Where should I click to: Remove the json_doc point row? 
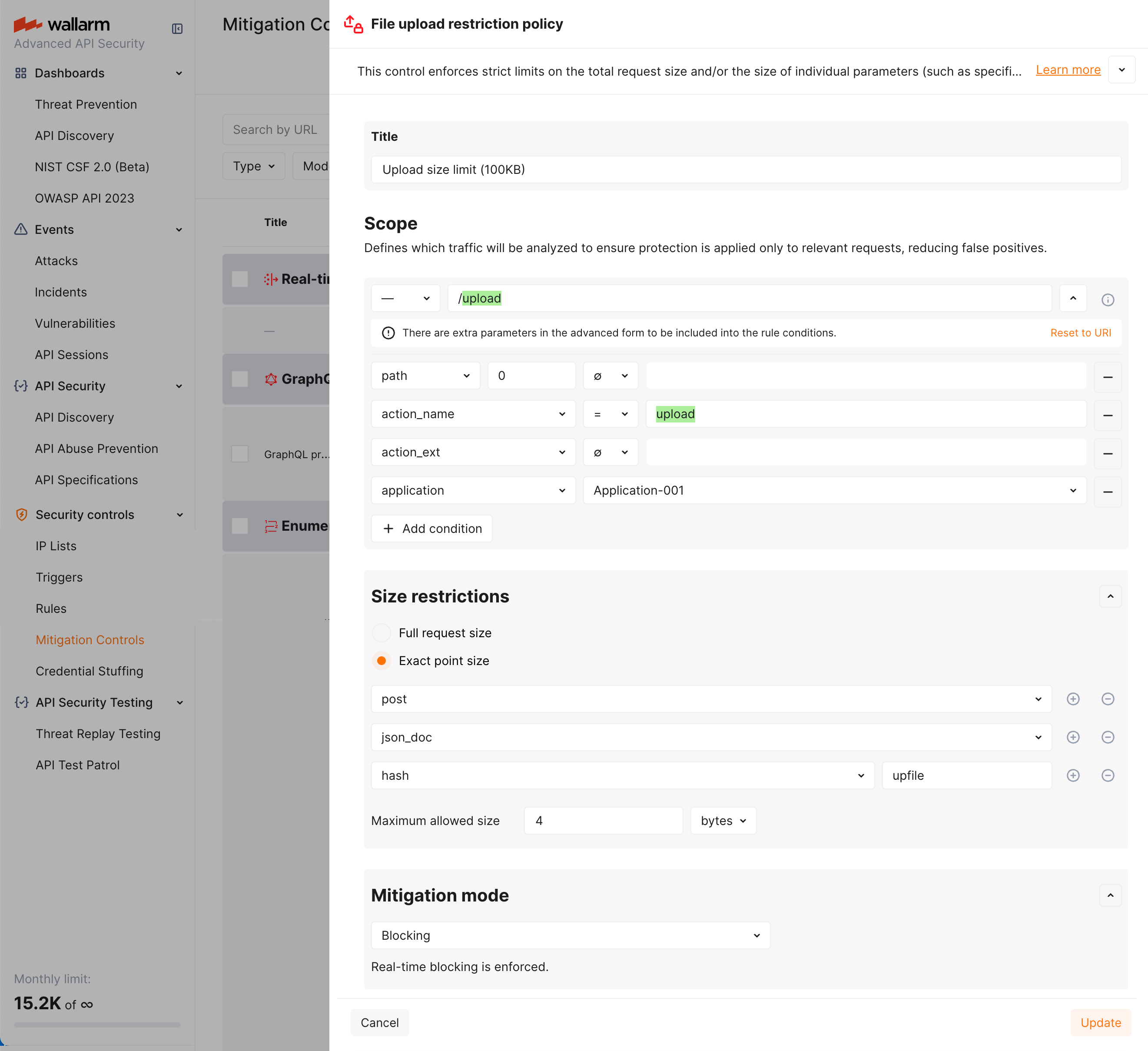(1107, 737)
